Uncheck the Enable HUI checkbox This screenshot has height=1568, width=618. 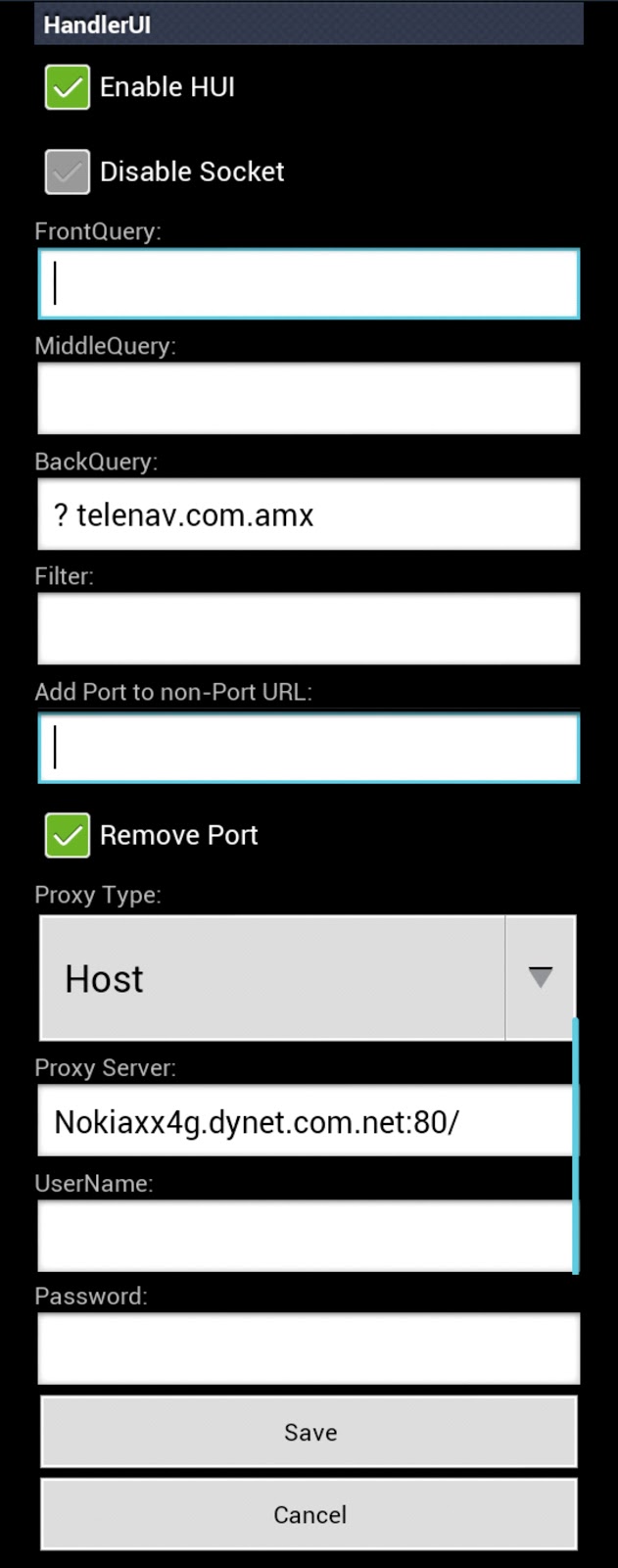(x=68, y=87)
